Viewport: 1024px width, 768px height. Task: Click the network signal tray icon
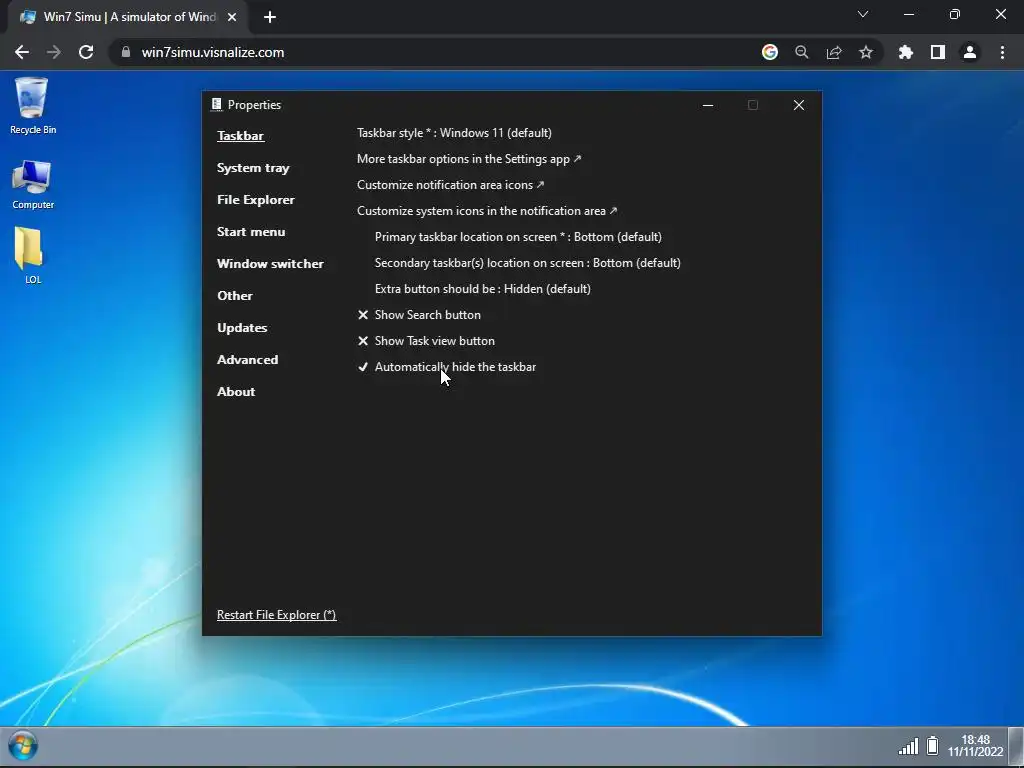click(908, 746)
